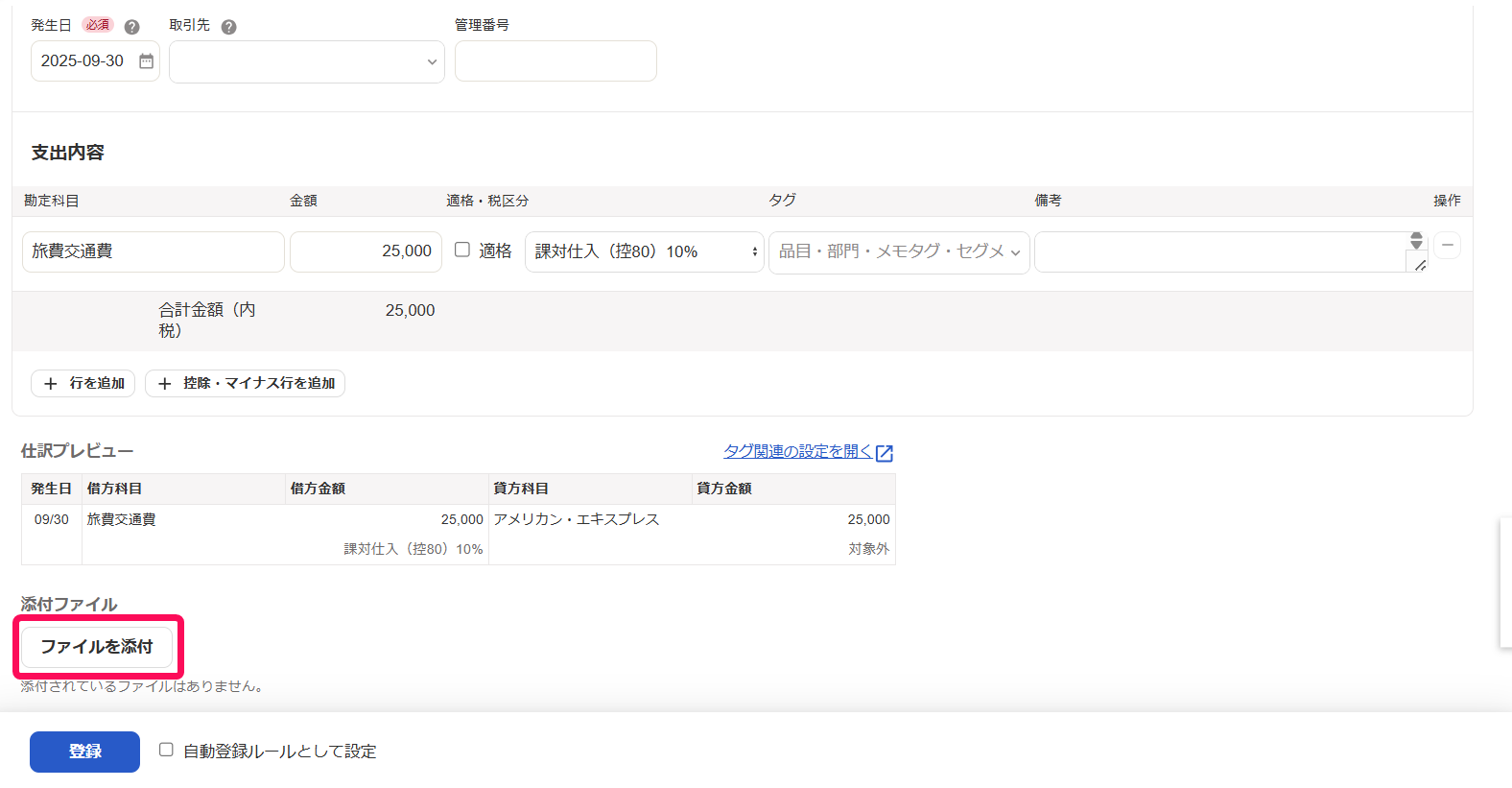This screenshot has height=788, width=1512.
Task: Click the blue 登録 button
Action: pyautogui.click(x=84, y=752)
